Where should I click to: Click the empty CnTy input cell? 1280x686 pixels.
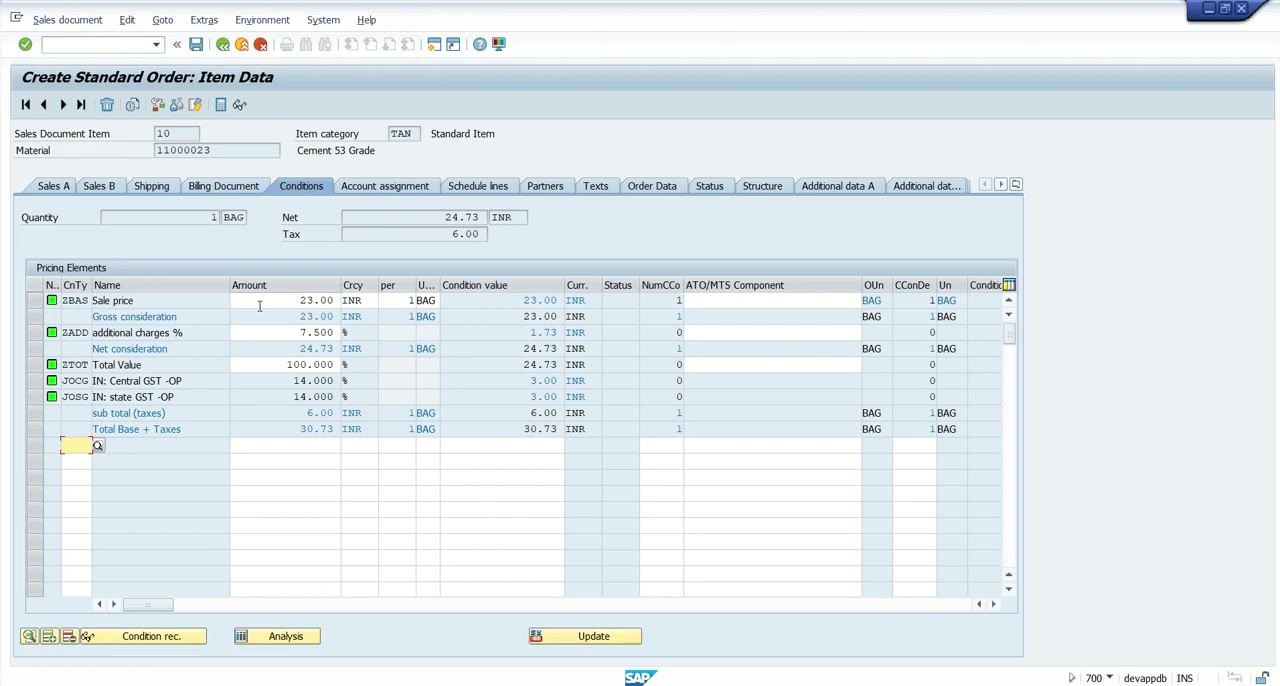coord(76,446)
